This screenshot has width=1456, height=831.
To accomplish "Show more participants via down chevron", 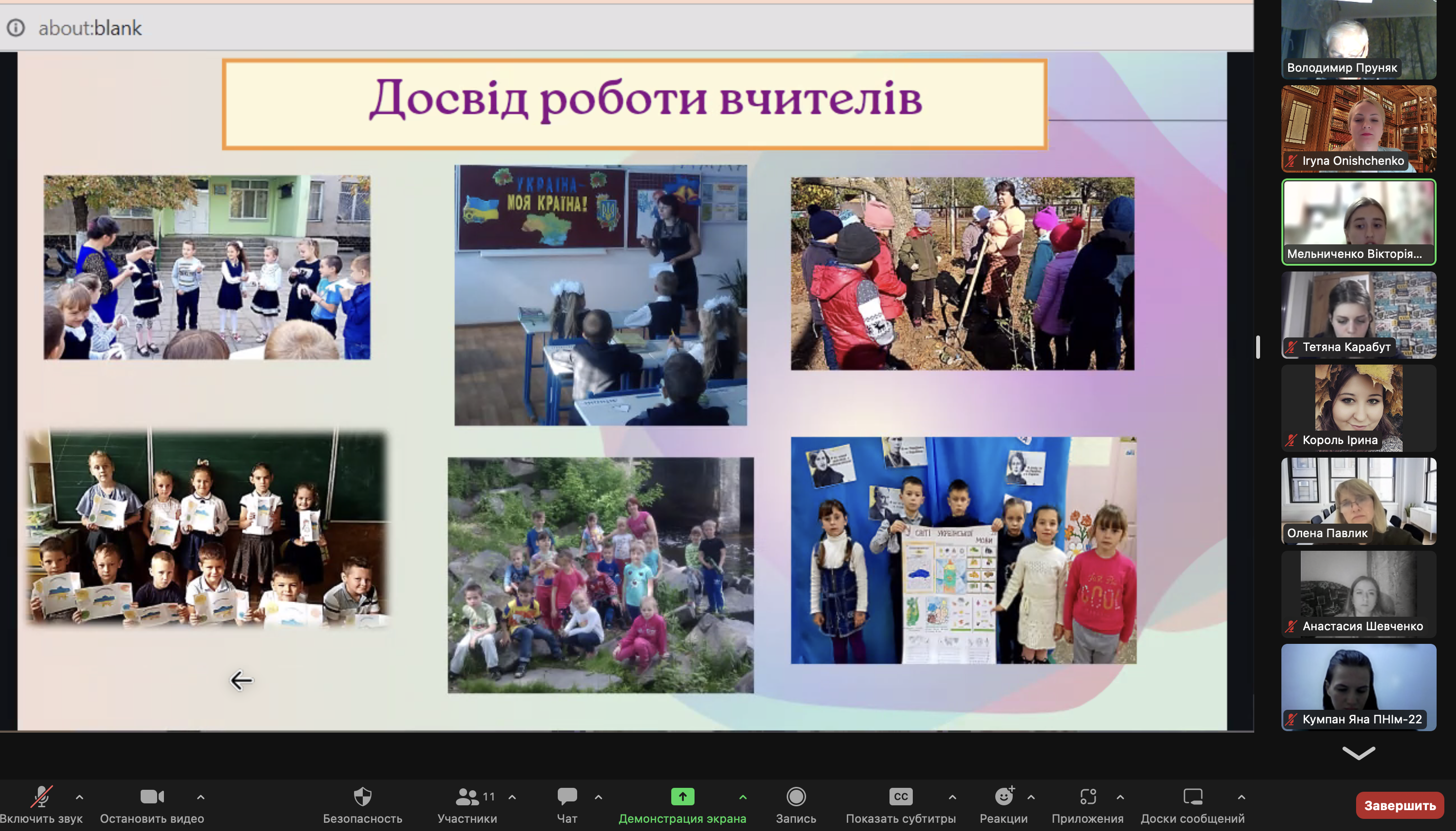I will point(1359,753).
